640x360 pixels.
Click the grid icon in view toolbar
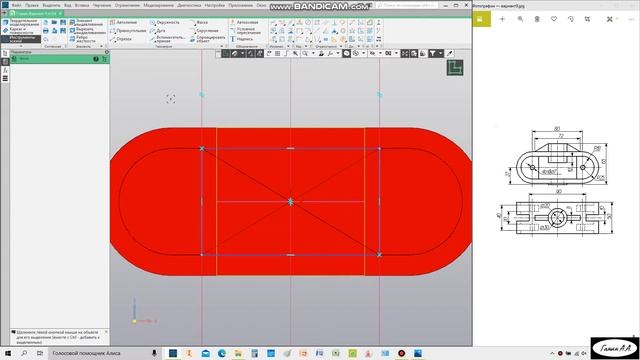pos(278,53)
